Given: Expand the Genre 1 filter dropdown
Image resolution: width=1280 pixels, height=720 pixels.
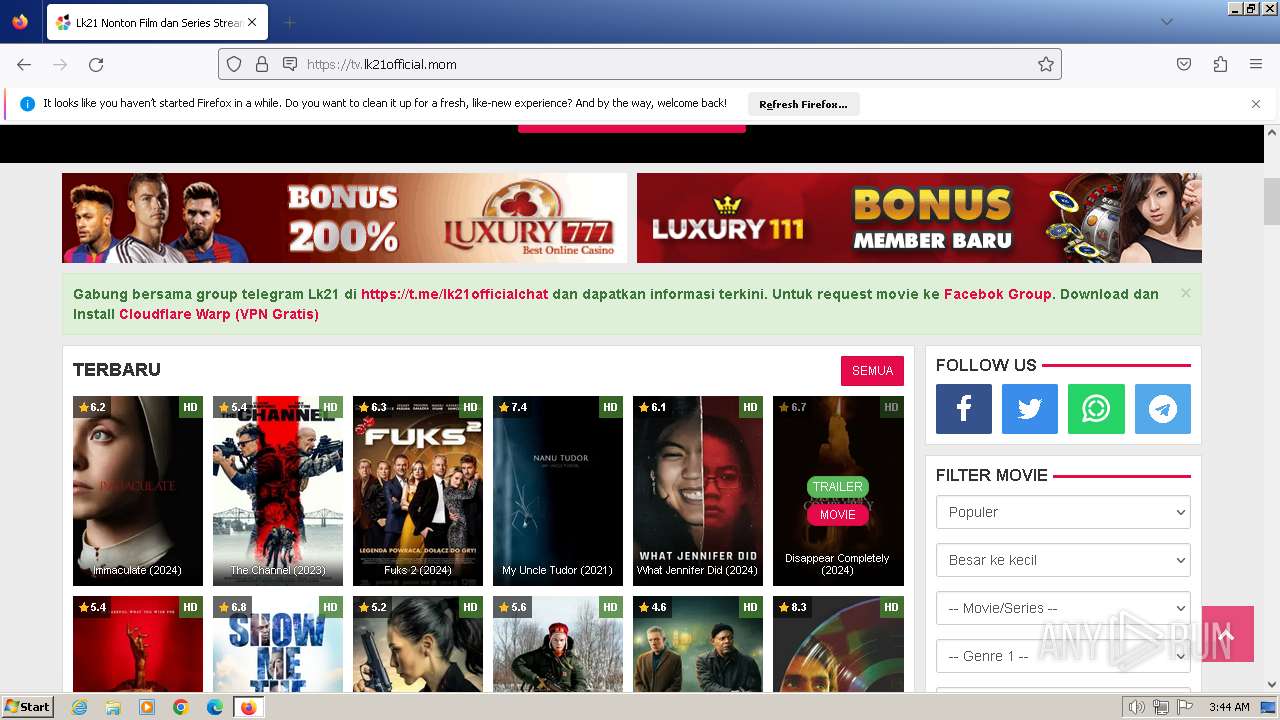Looking at the screenshot, I should click(x=1063, y=656).
